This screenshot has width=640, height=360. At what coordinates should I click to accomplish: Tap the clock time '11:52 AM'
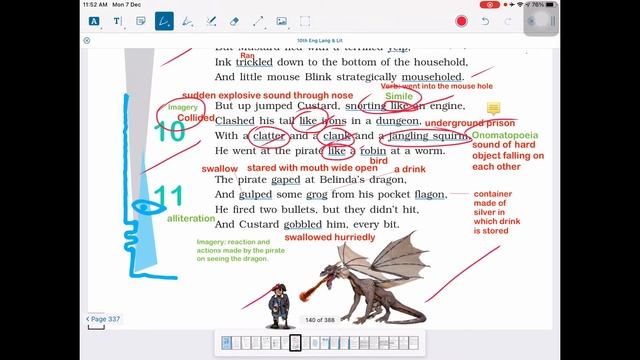(x=95, y=5)
